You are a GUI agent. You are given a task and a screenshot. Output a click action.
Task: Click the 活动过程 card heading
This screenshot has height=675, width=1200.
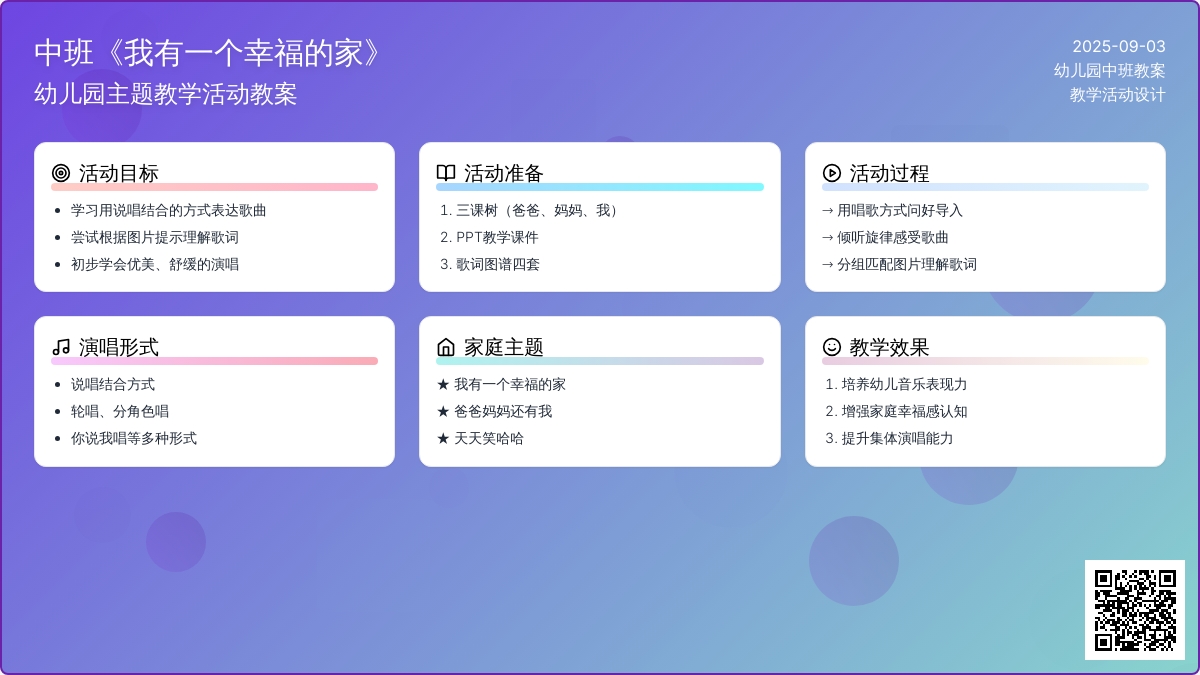[890, 173]
